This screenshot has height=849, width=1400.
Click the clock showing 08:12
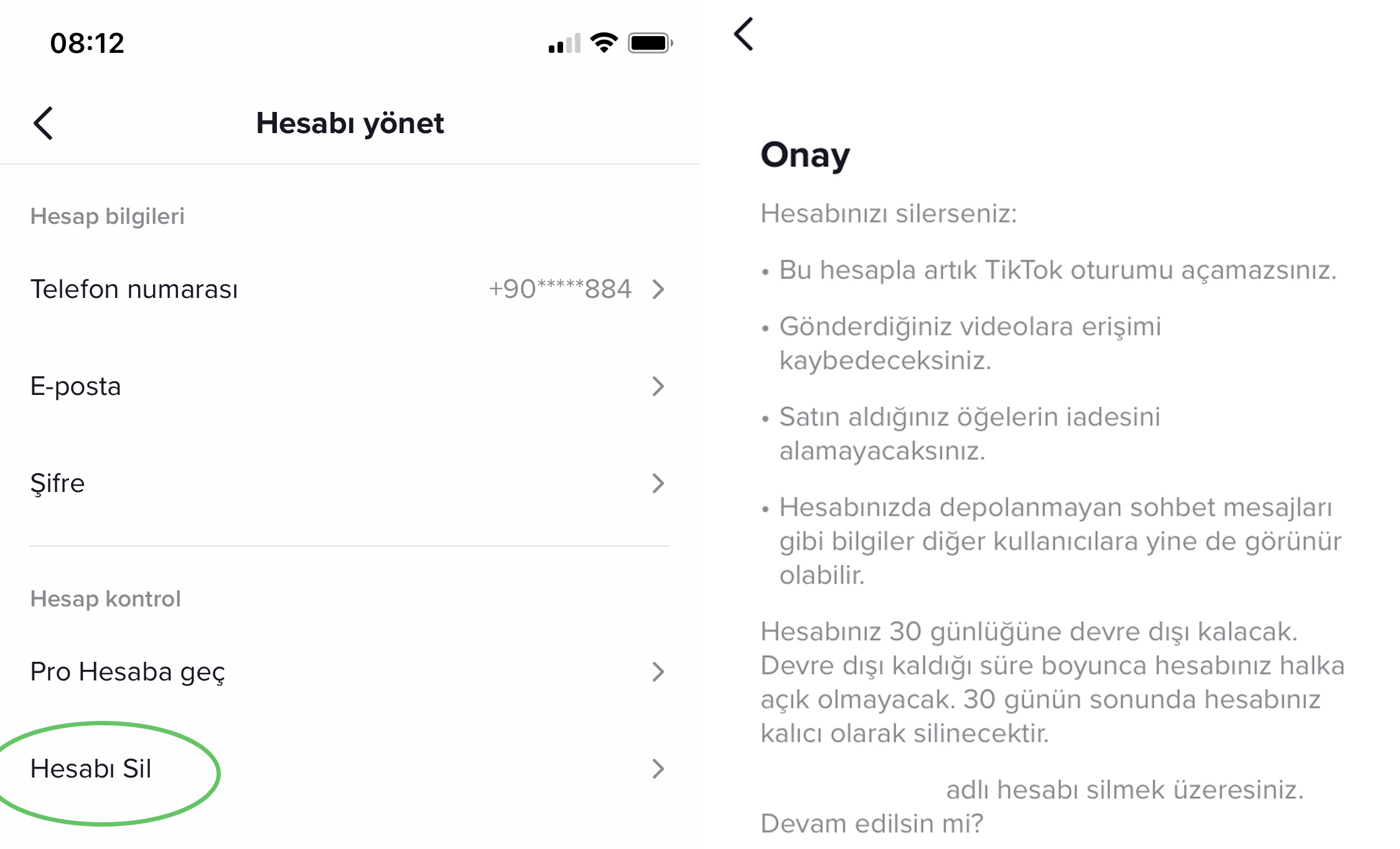click(x=88, y=42)
